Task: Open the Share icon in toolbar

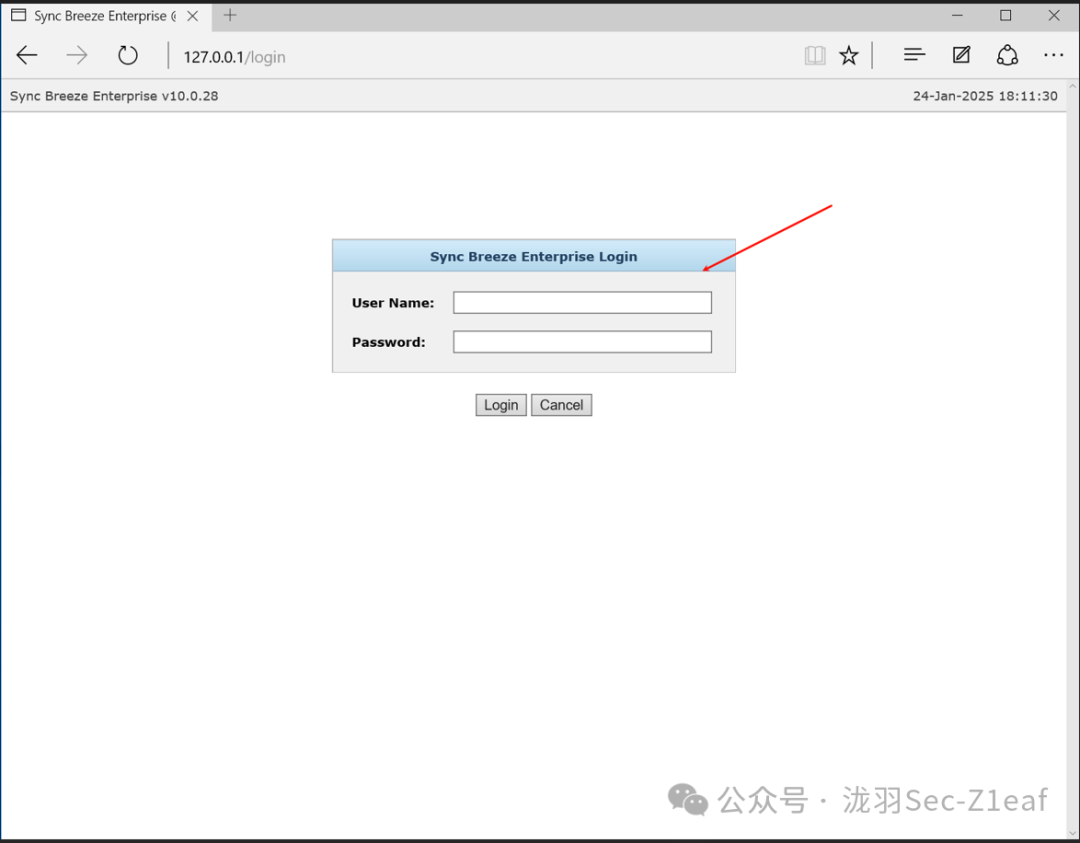Action: tap(1007, 55)
